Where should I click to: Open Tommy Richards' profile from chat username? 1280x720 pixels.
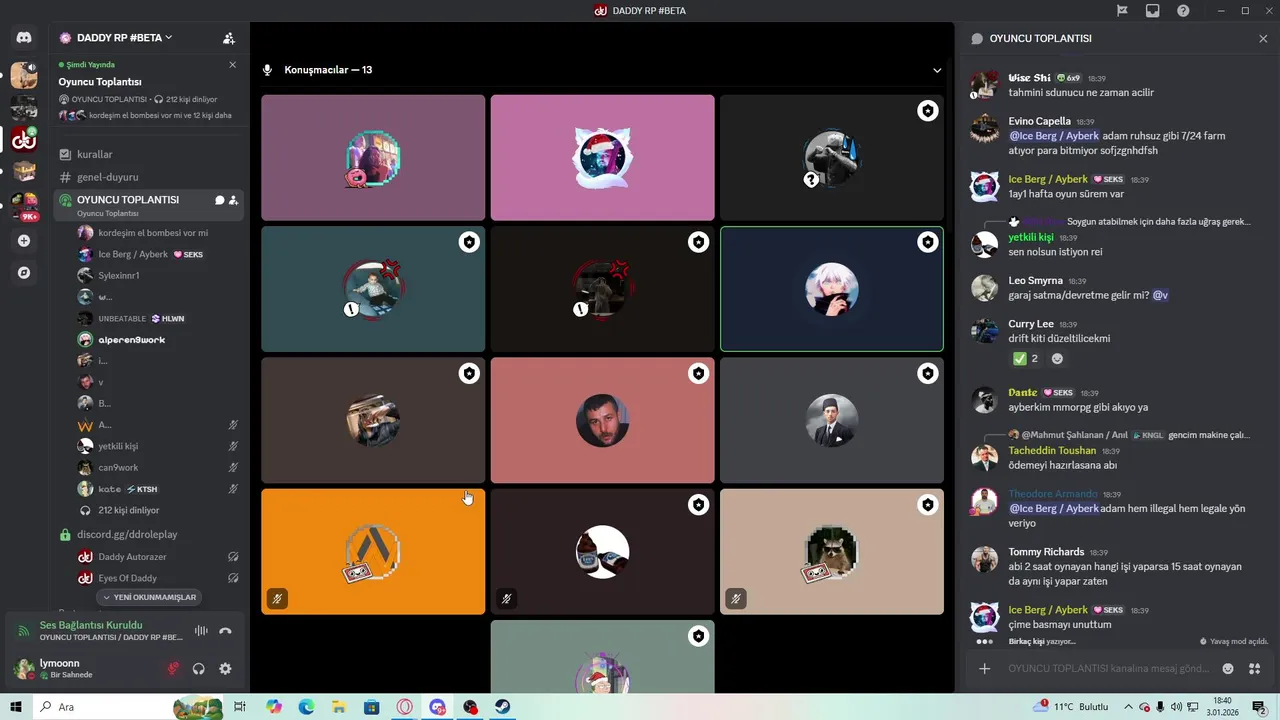coord(1046,552)
